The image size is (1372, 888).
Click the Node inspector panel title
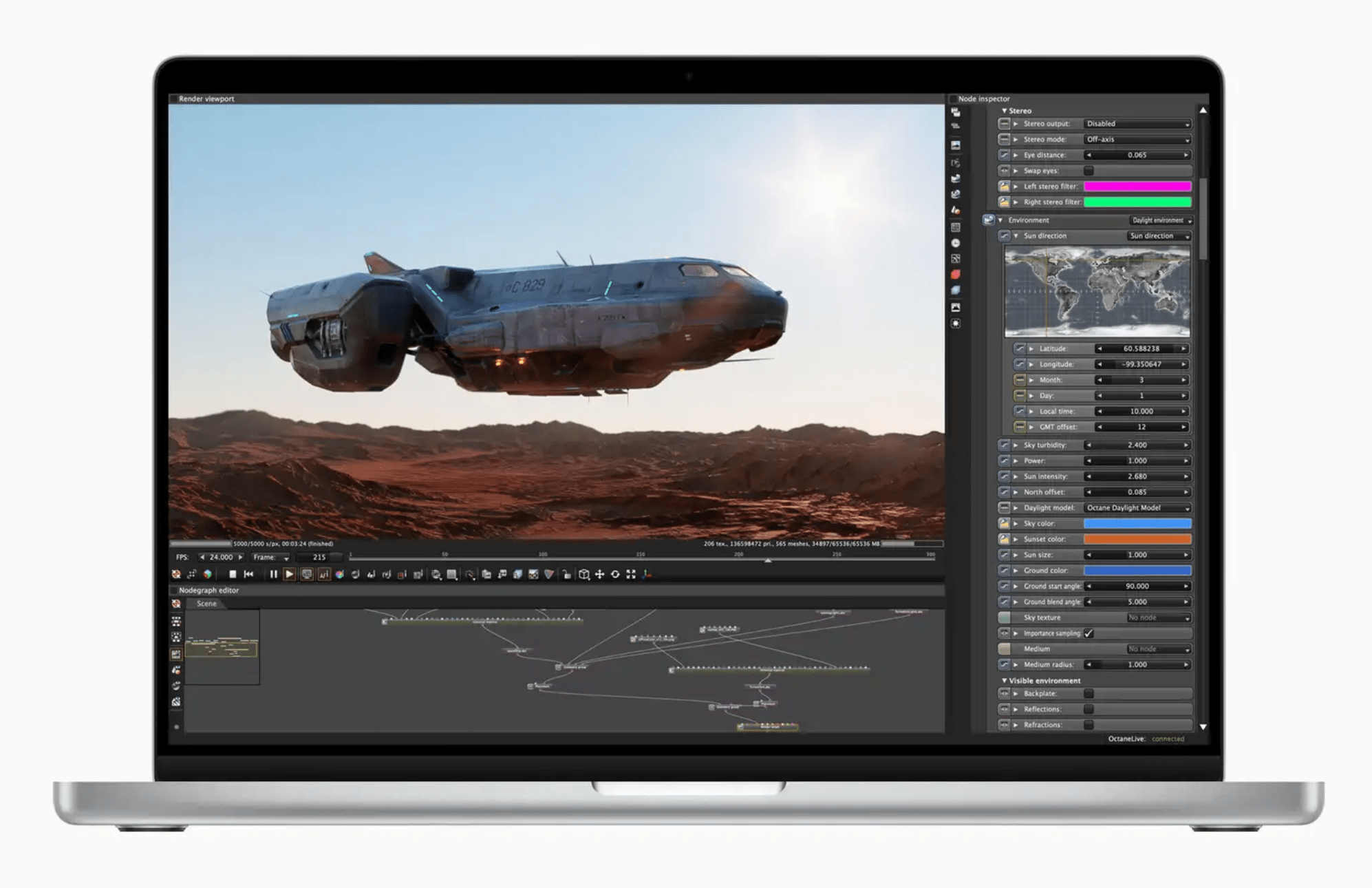click(x=984, y=99)
